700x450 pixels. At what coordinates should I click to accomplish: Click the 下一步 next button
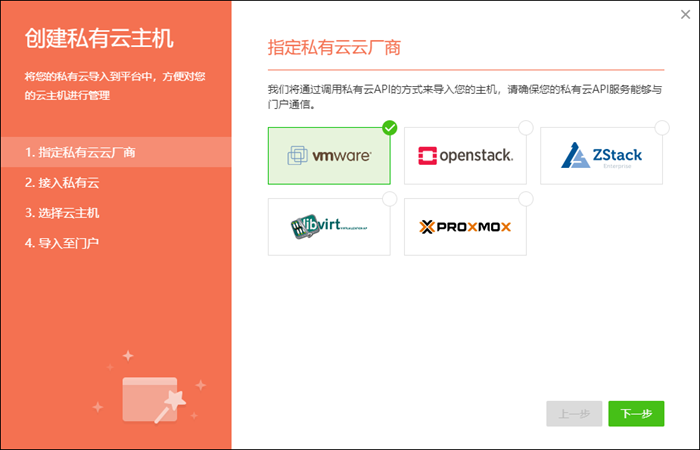pos(636,414)
